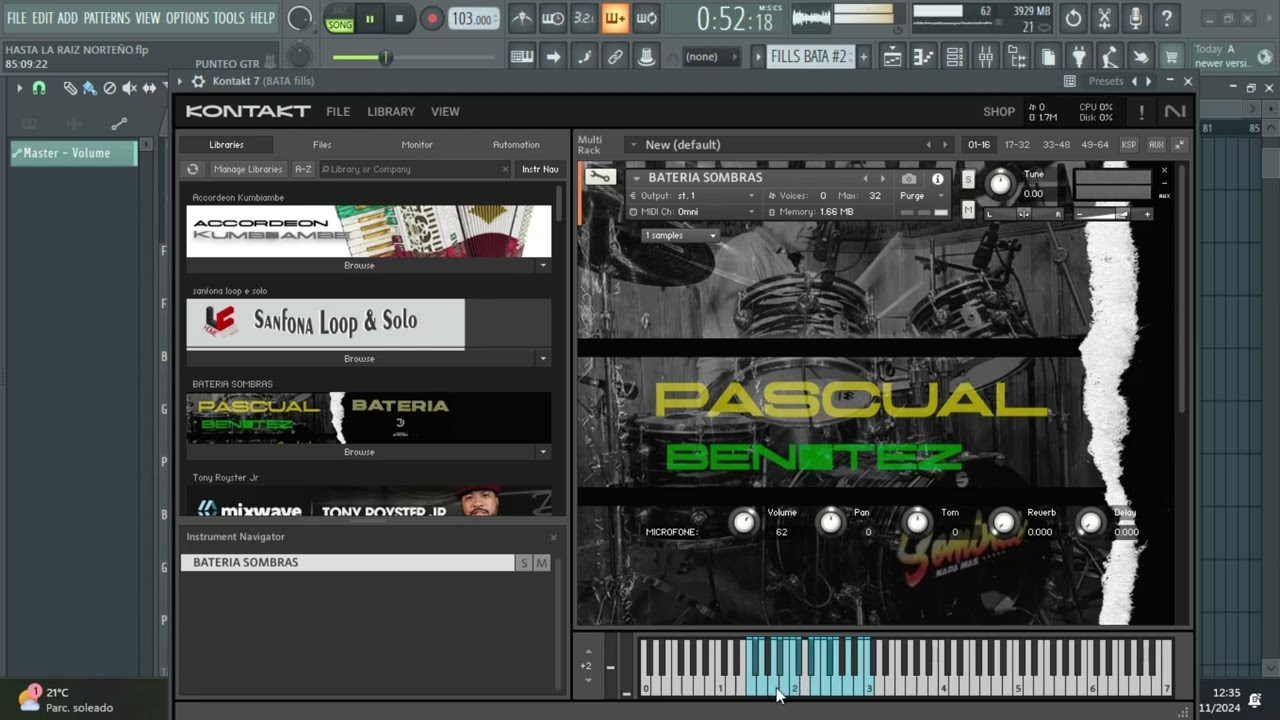The height and width of the screenshot is (720, 1280).
Task: Click the Library or Company search field
Action: [x=415, y=169]
